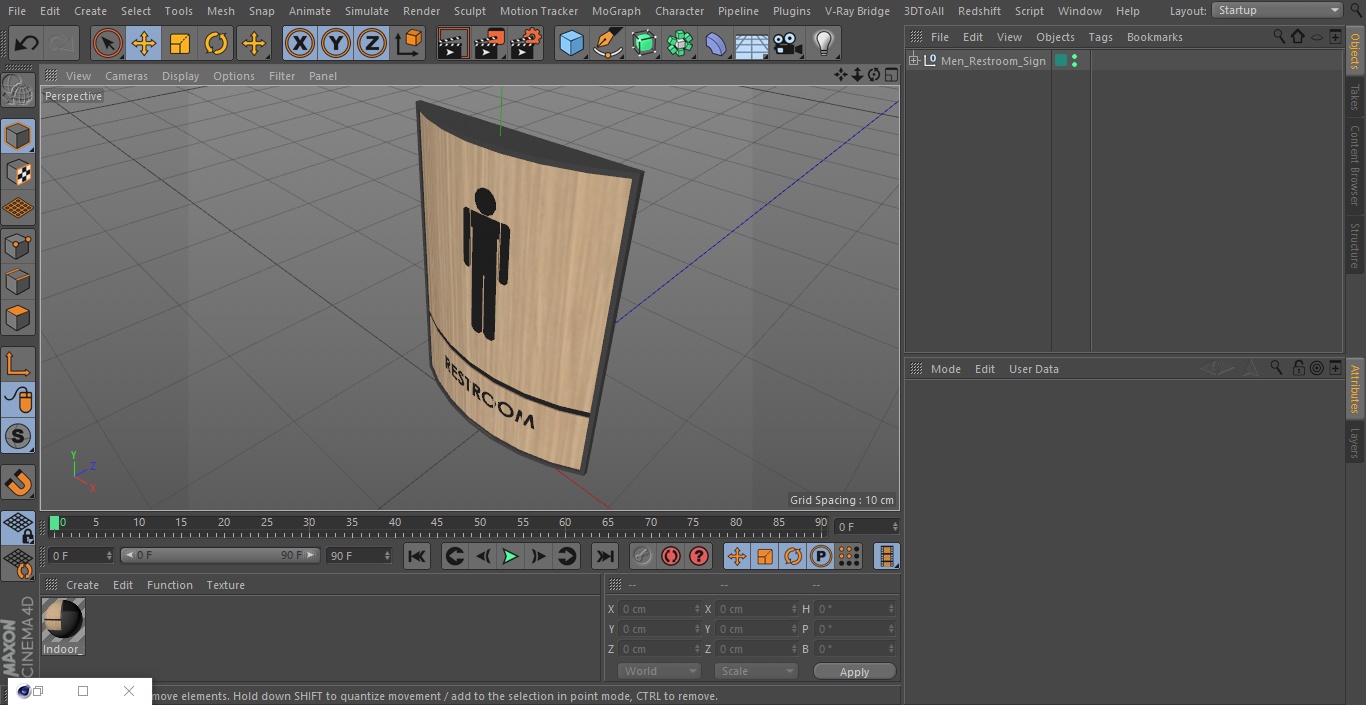Toggle viewport maximize icon
The image size is (1366, 705).
point(890,75)
